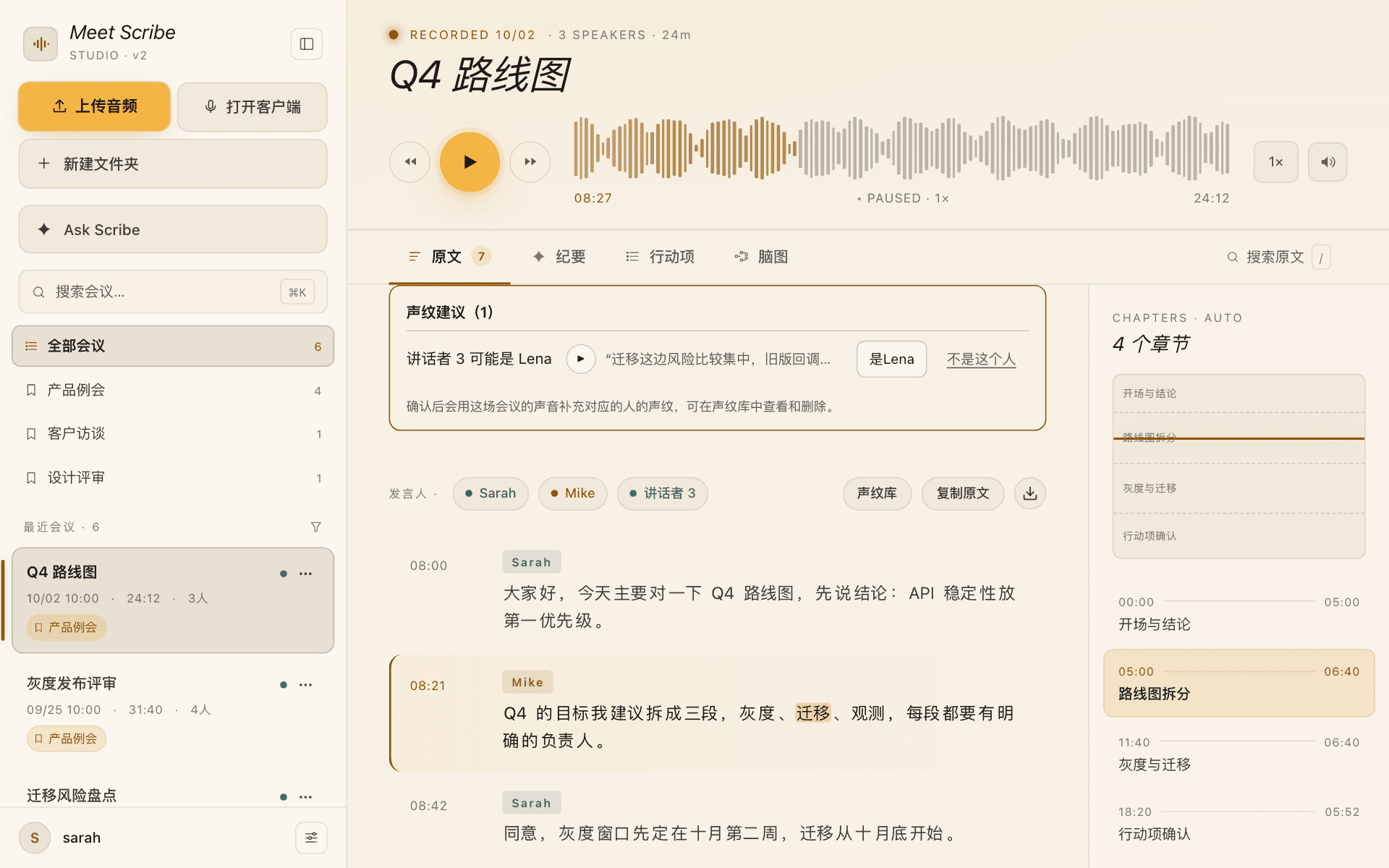Screen dimensions: 1389x868
Task: Download the transcript via download icon
Action: pos(1030,493)
